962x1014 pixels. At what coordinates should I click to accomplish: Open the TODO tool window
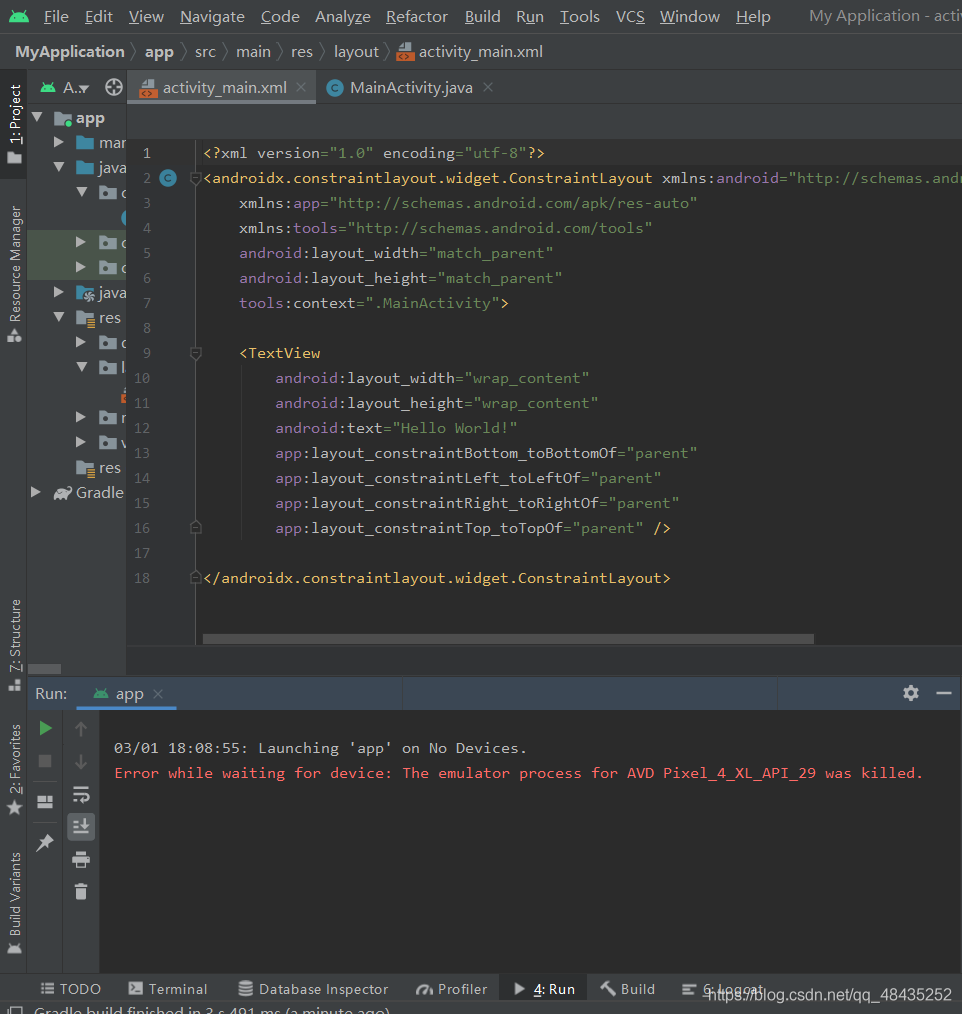coord(70,989)
